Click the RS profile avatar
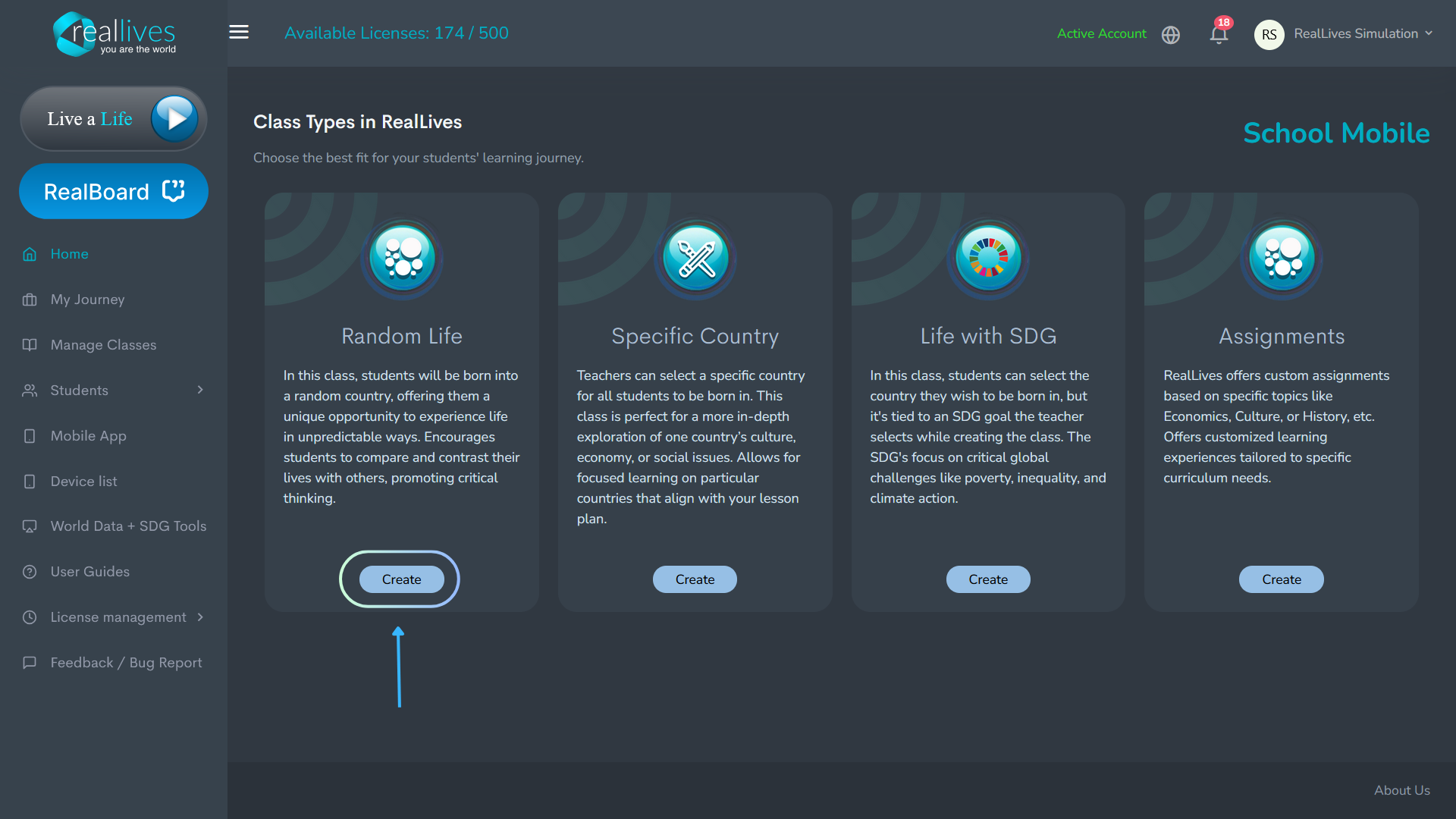 (1269, 34)
